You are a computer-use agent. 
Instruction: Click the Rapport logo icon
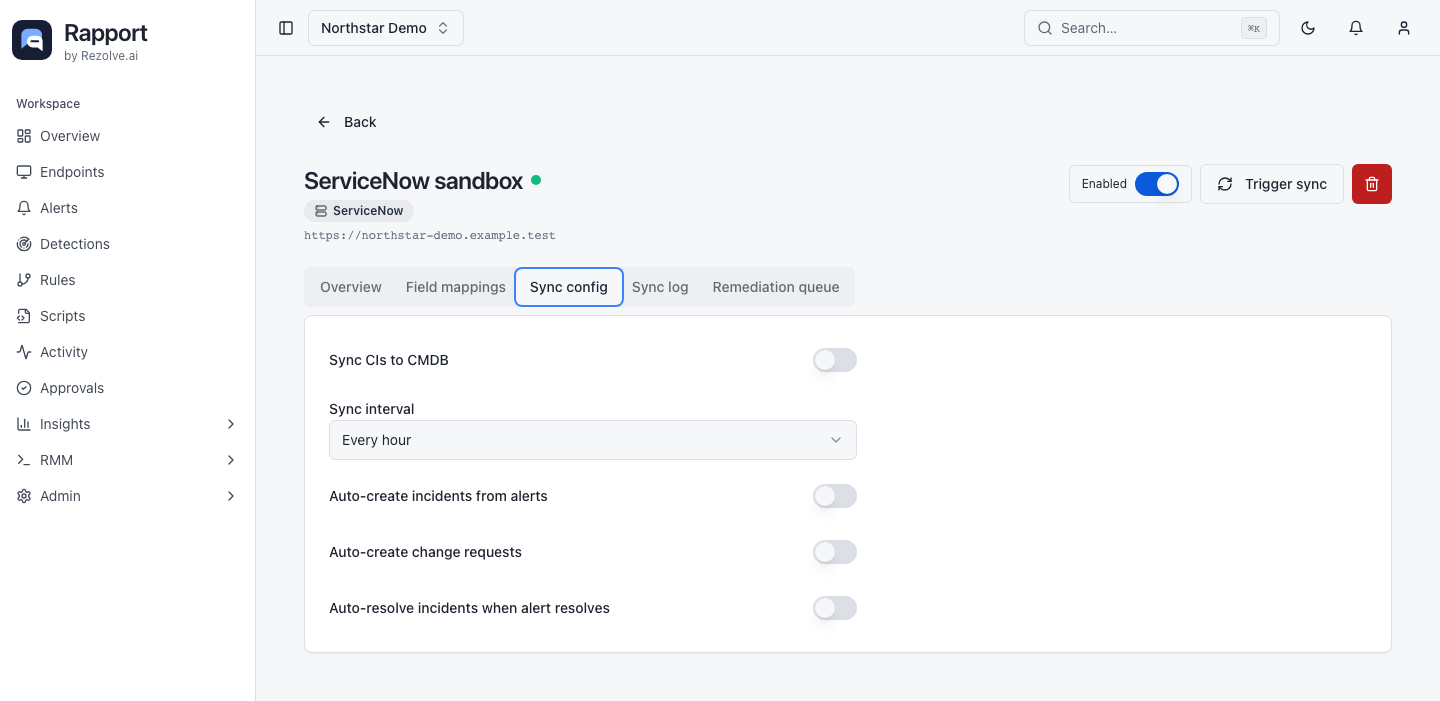[32, 40]
